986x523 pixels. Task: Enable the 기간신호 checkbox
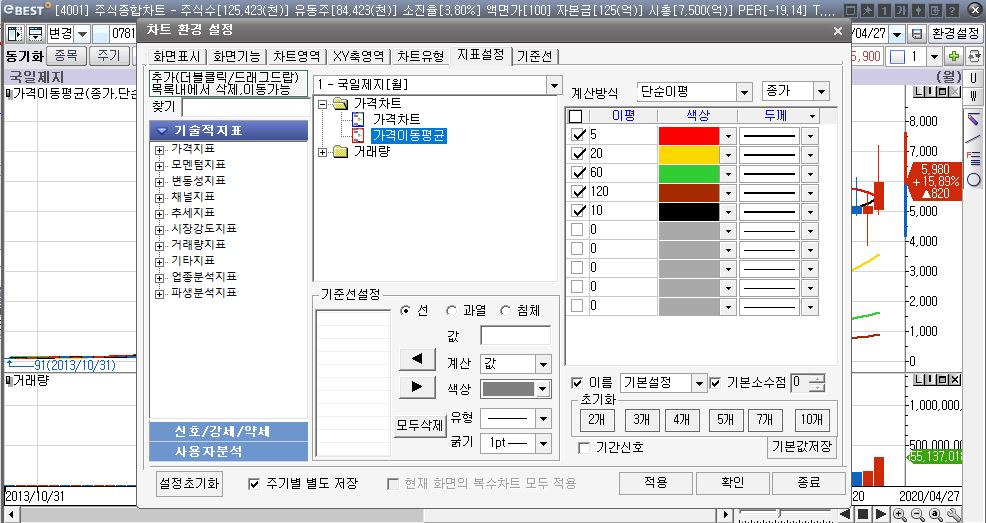[x=584, y=448]
